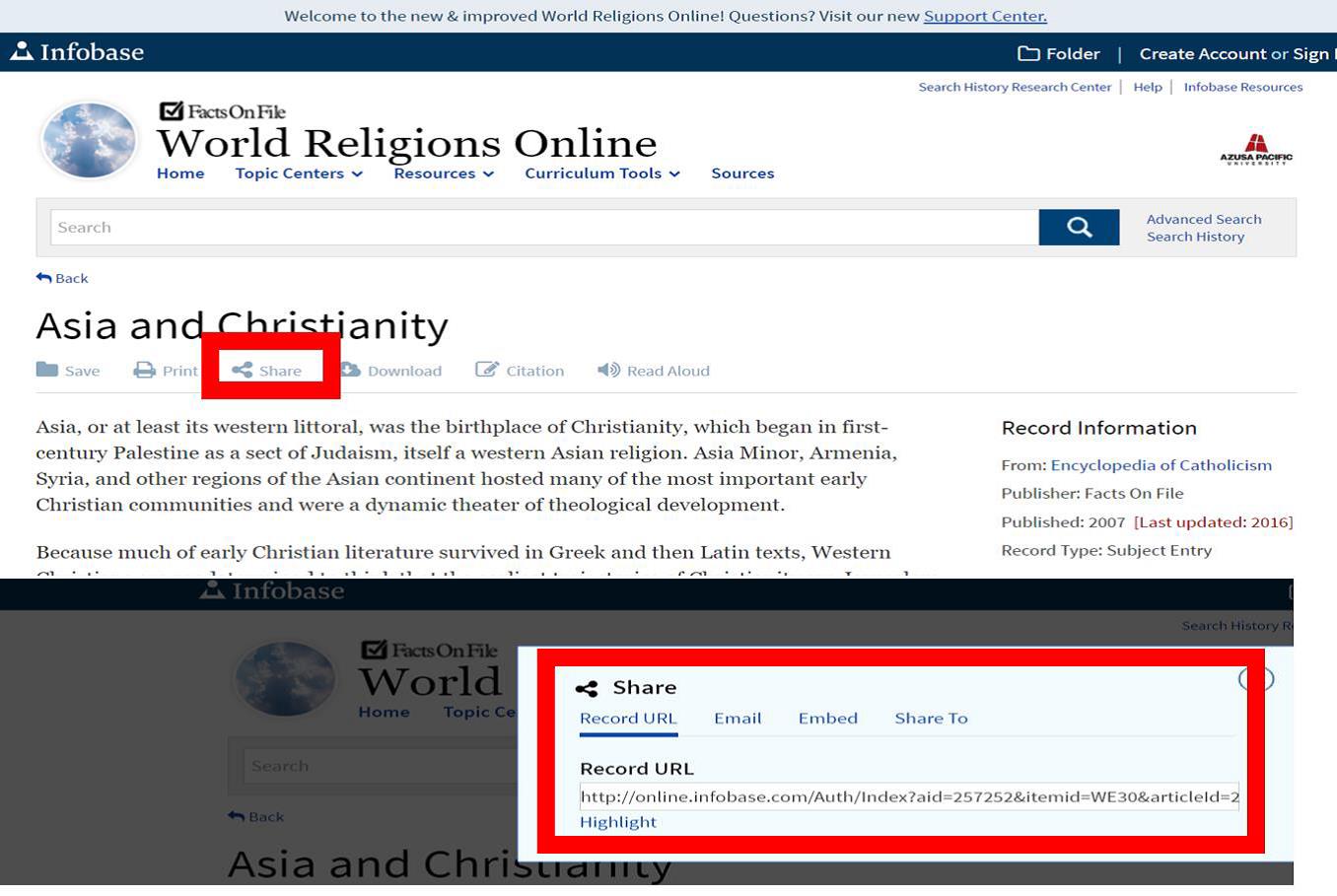Open Search History Research Center link
This screenshot has width=1337, height=896.
pyautogui.click(x=1015, y=87)
